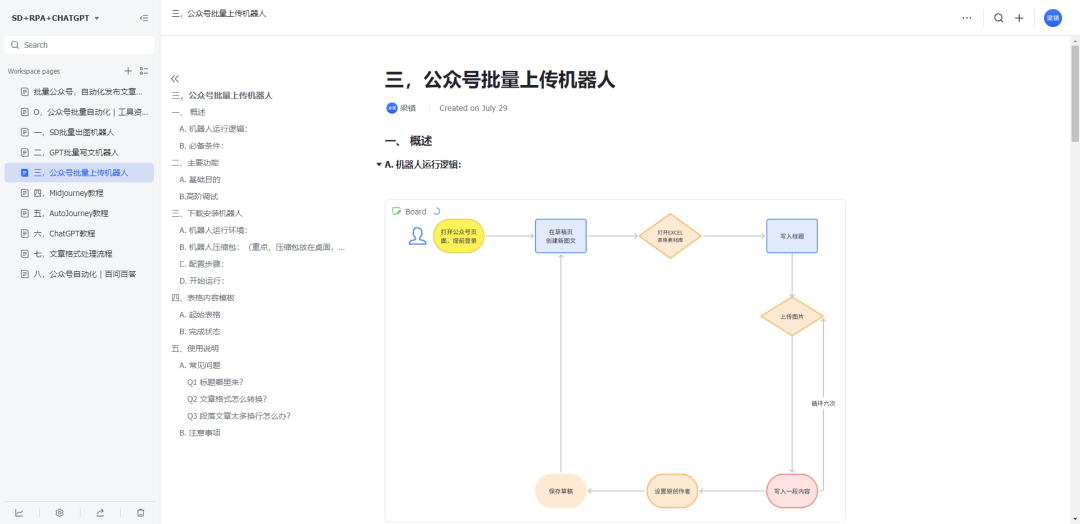Click the share icon in sidebar footer
1080x524 pixels.
100,512
